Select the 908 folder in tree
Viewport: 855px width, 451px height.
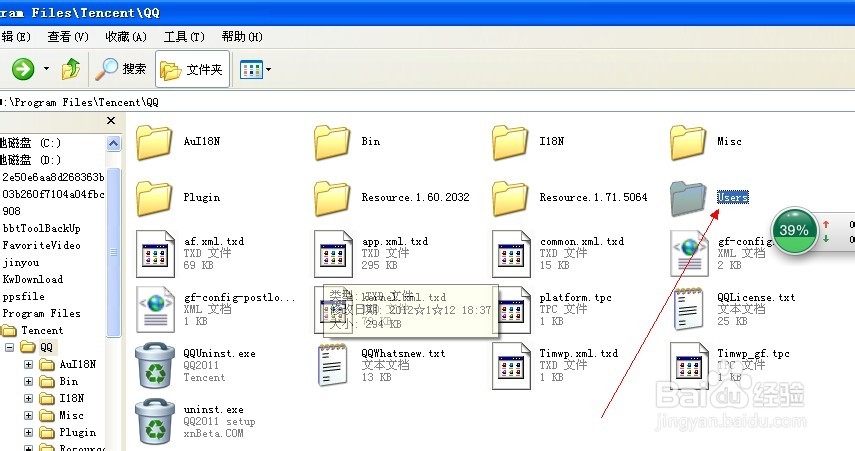point(11,211)
